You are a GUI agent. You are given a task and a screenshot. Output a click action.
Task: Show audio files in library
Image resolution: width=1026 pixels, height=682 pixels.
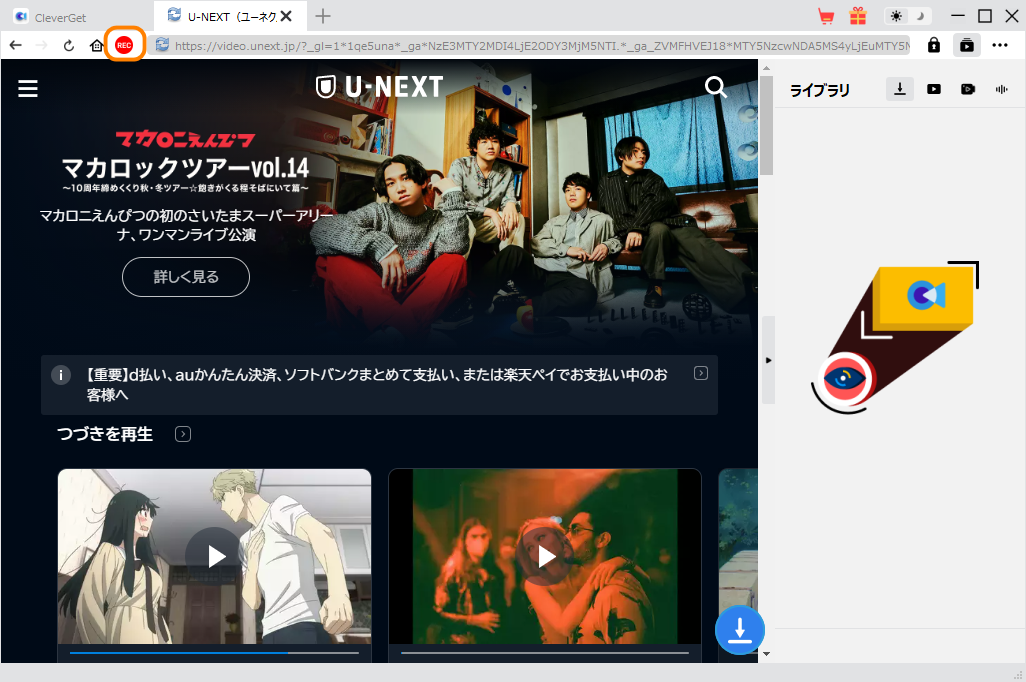click(x=1001, y=89)
